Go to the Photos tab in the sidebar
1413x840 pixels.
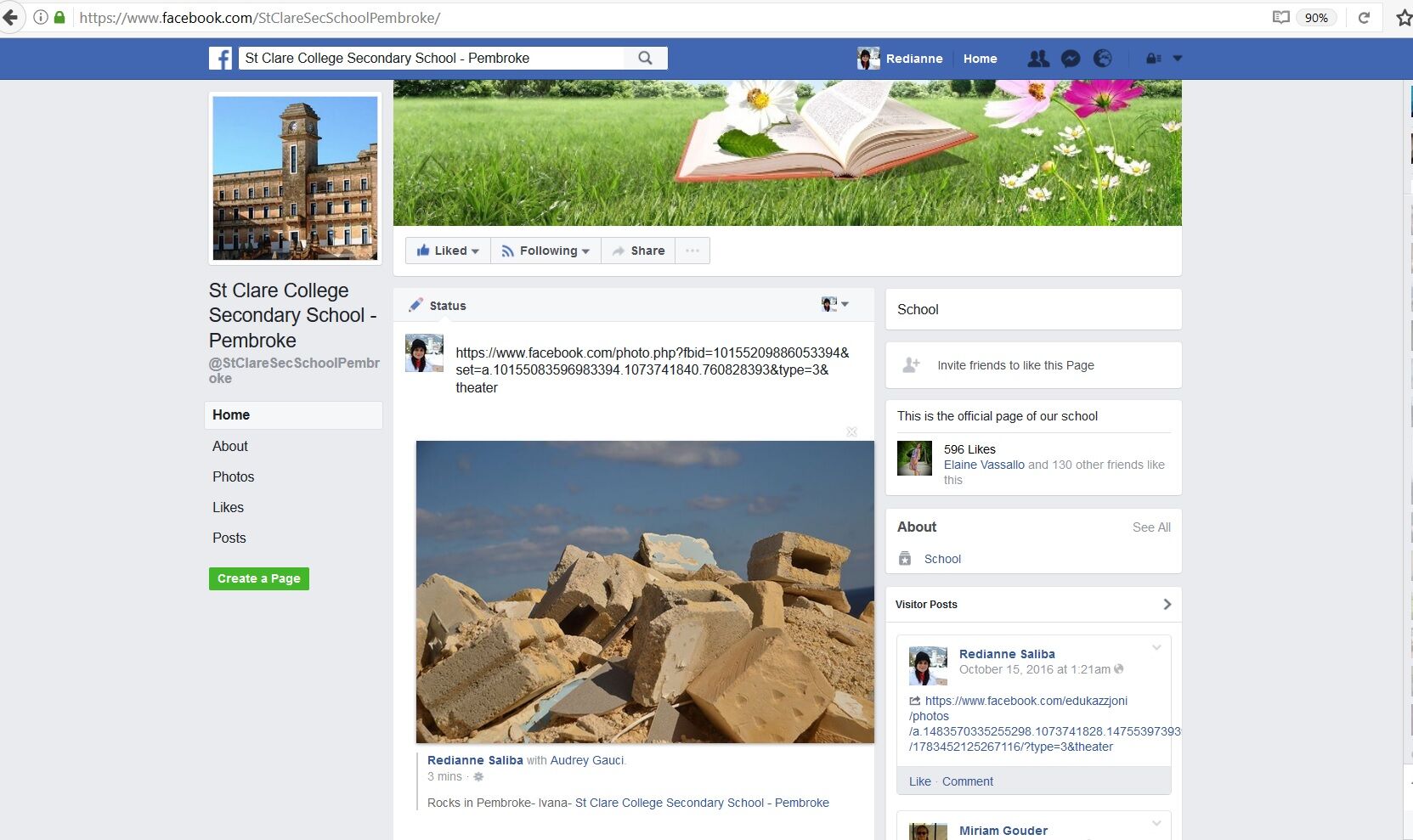coord(234,476)
